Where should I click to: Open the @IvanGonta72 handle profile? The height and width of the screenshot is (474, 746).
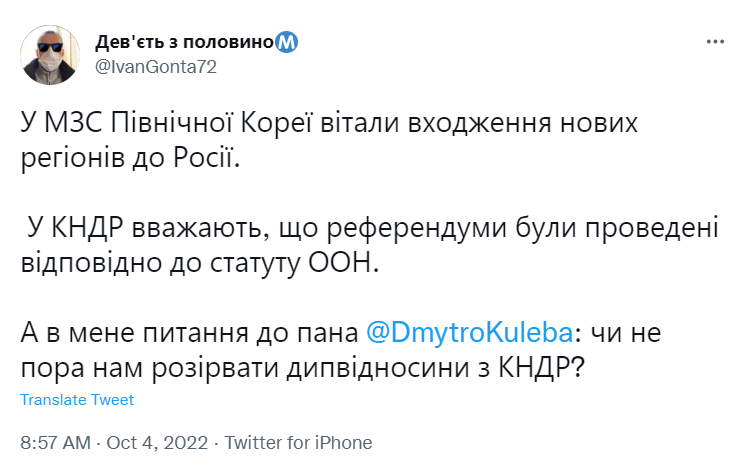155,67
